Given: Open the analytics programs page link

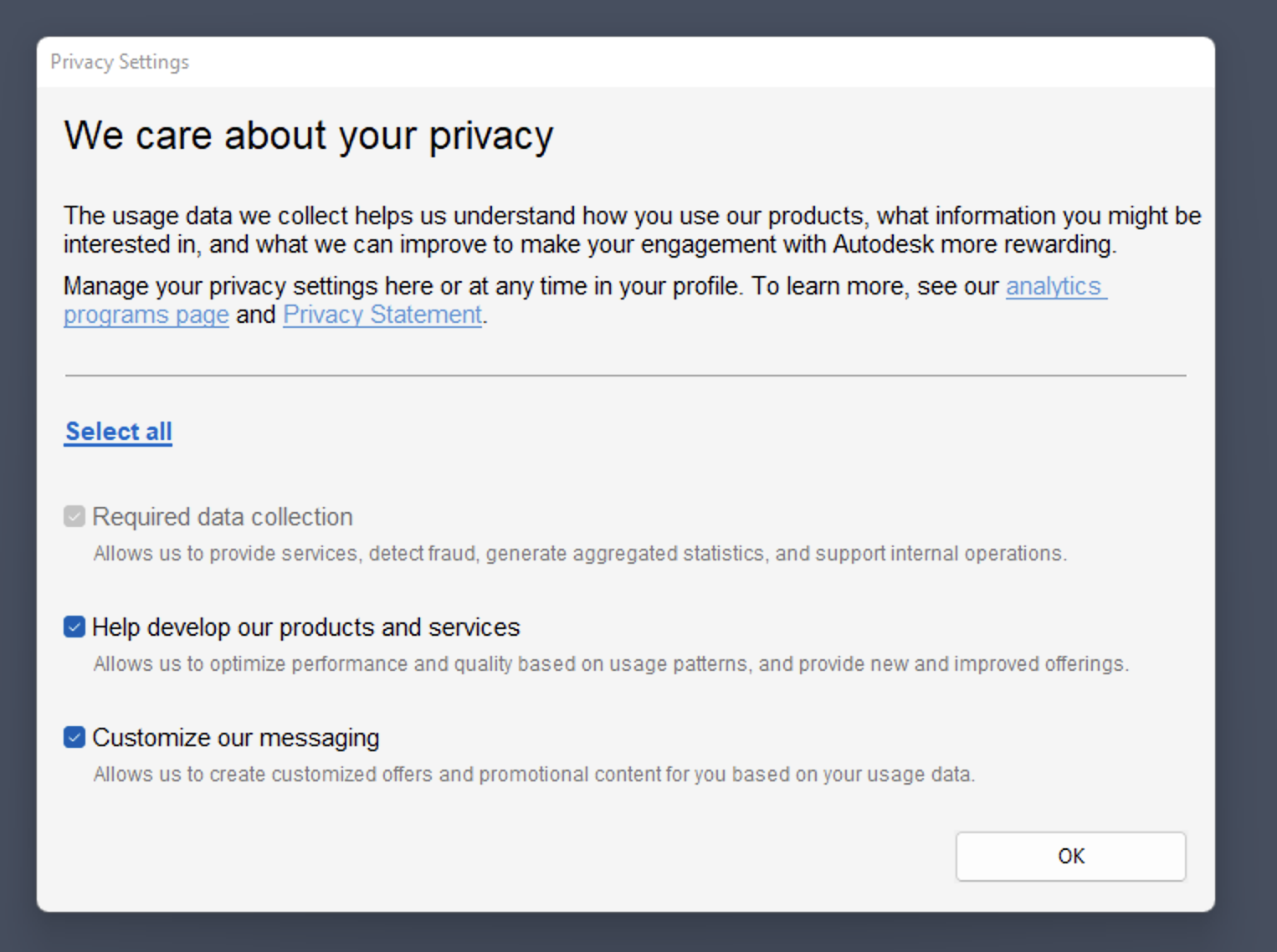Looking at the screenshot, I should (1054, 287).
